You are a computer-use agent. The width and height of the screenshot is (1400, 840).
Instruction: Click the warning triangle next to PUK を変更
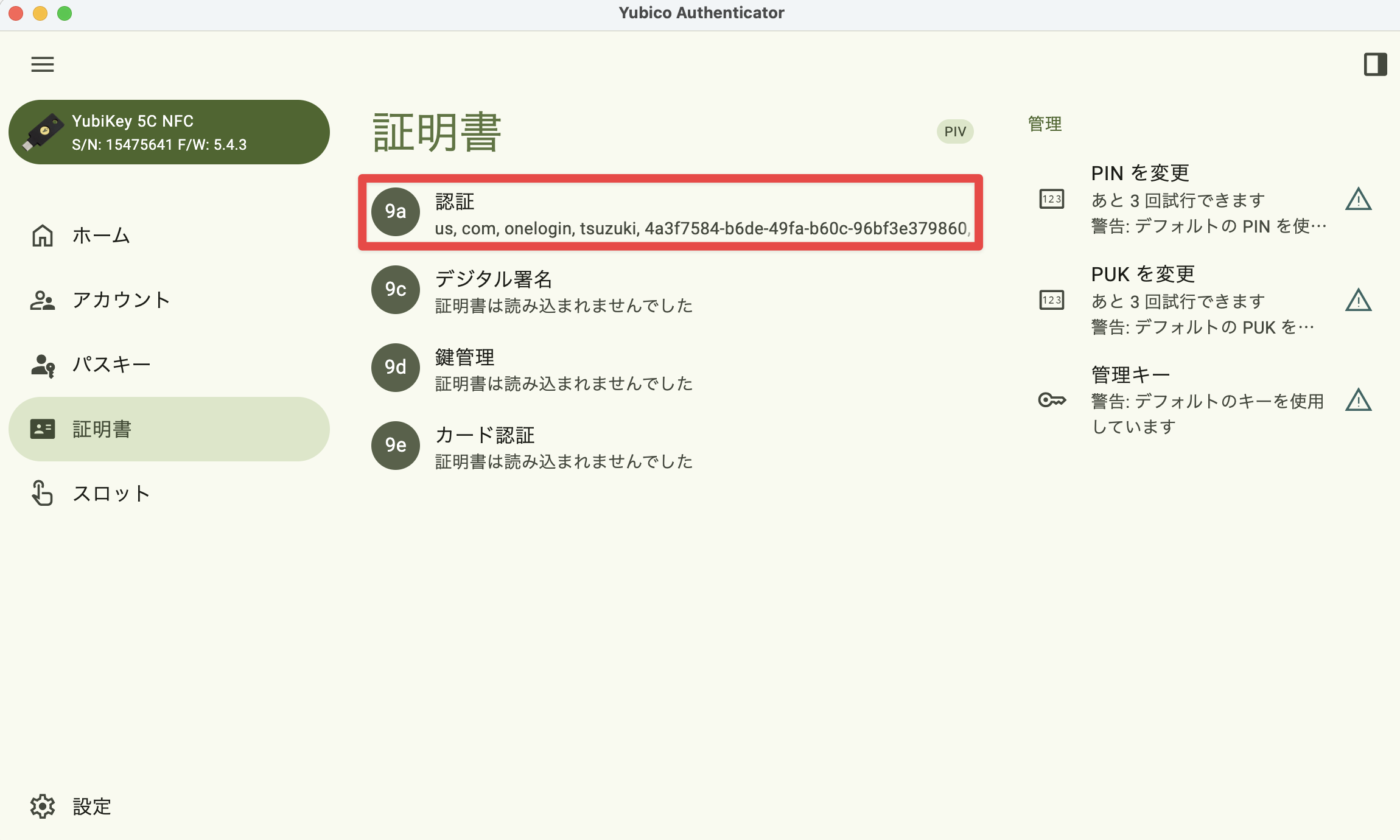[x=1358, y=300]
